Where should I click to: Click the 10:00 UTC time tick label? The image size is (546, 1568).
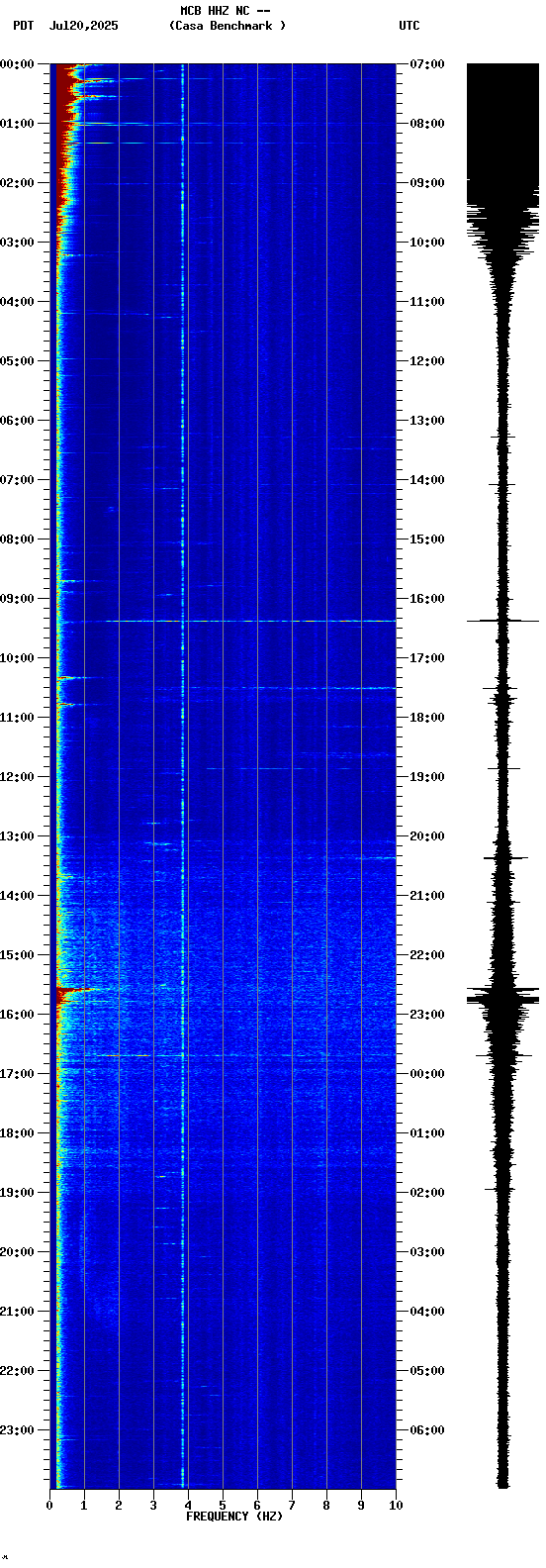pyautogui.click(x=426, y=243)
